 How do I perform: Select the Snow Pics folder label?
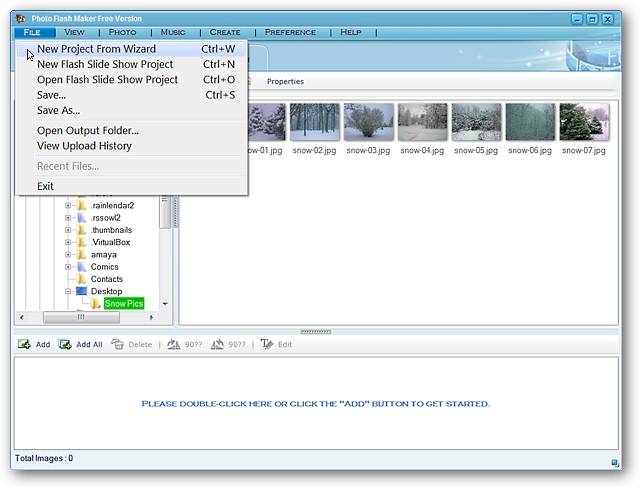coord(124,304)
